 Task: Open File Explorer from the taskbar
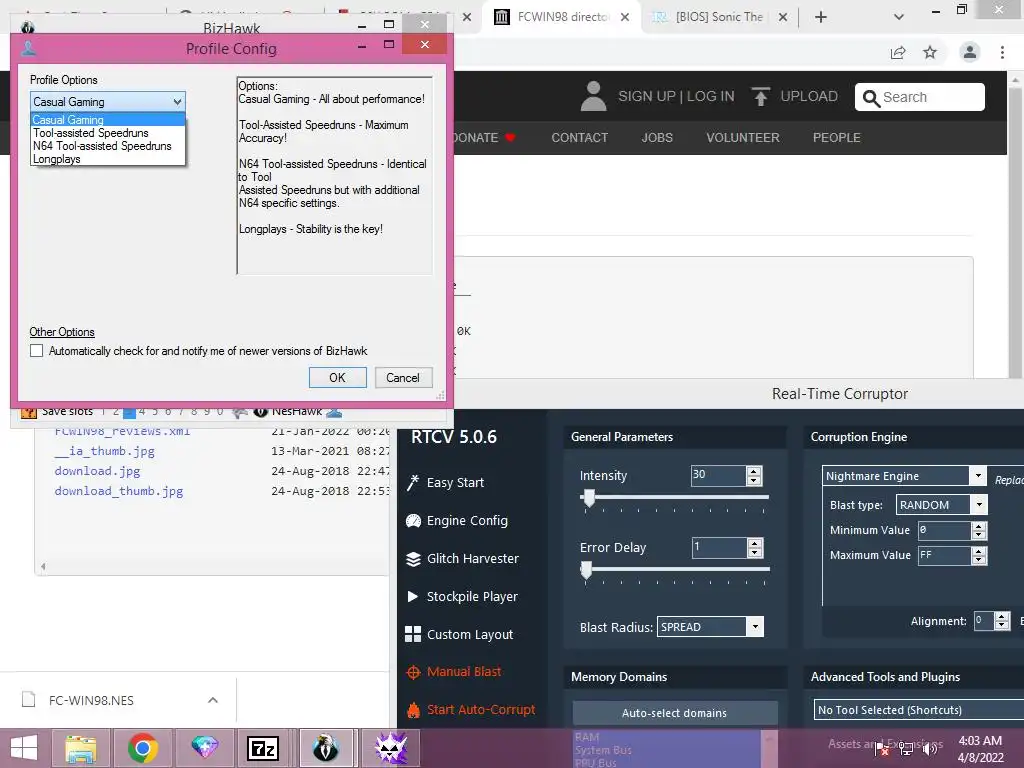80,748
